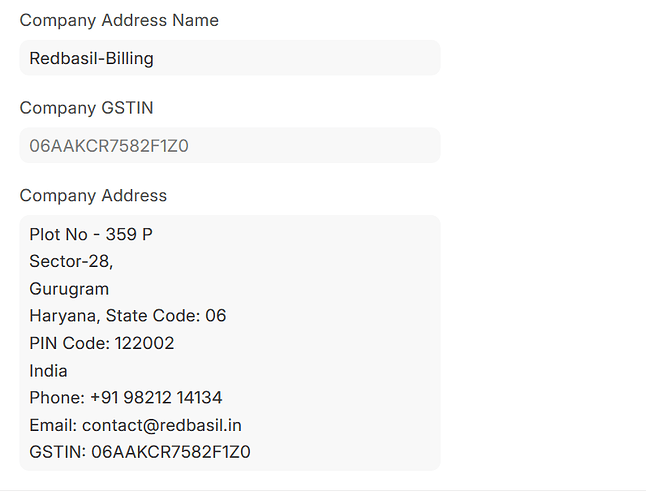The image size is (646, 500).
Task: Click the email contact@redbasil.in
Action: tap(162, 425)
